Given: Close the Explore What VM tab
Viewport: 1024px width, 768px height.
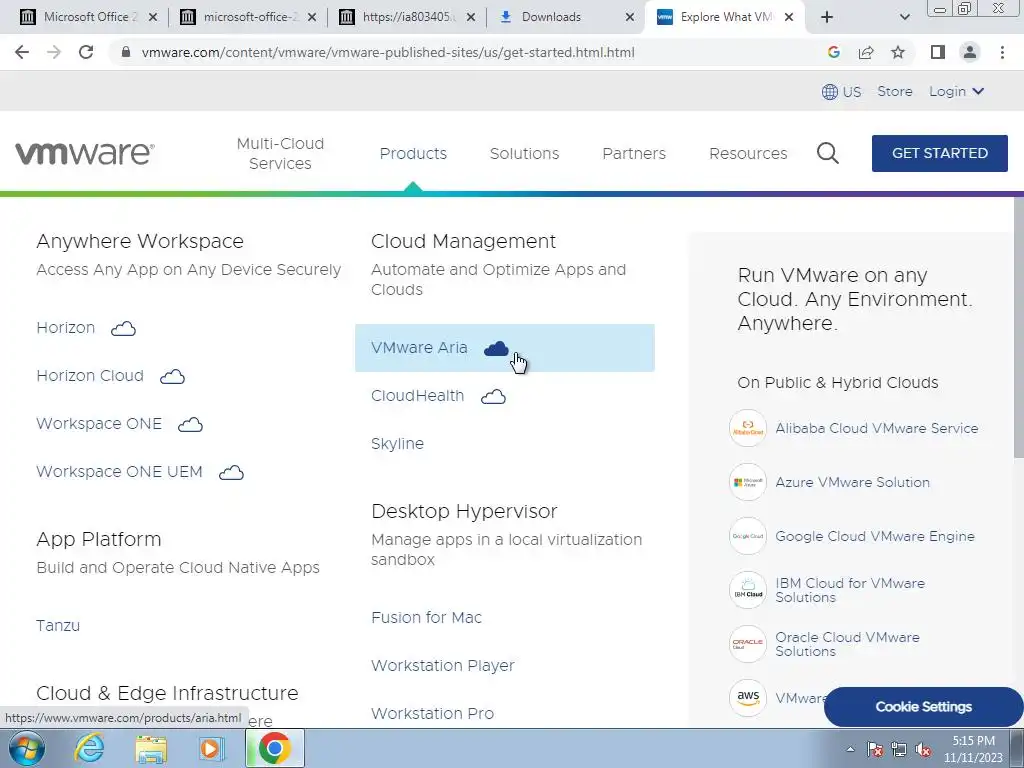Looking at the screenshot, I should [789, 17].
